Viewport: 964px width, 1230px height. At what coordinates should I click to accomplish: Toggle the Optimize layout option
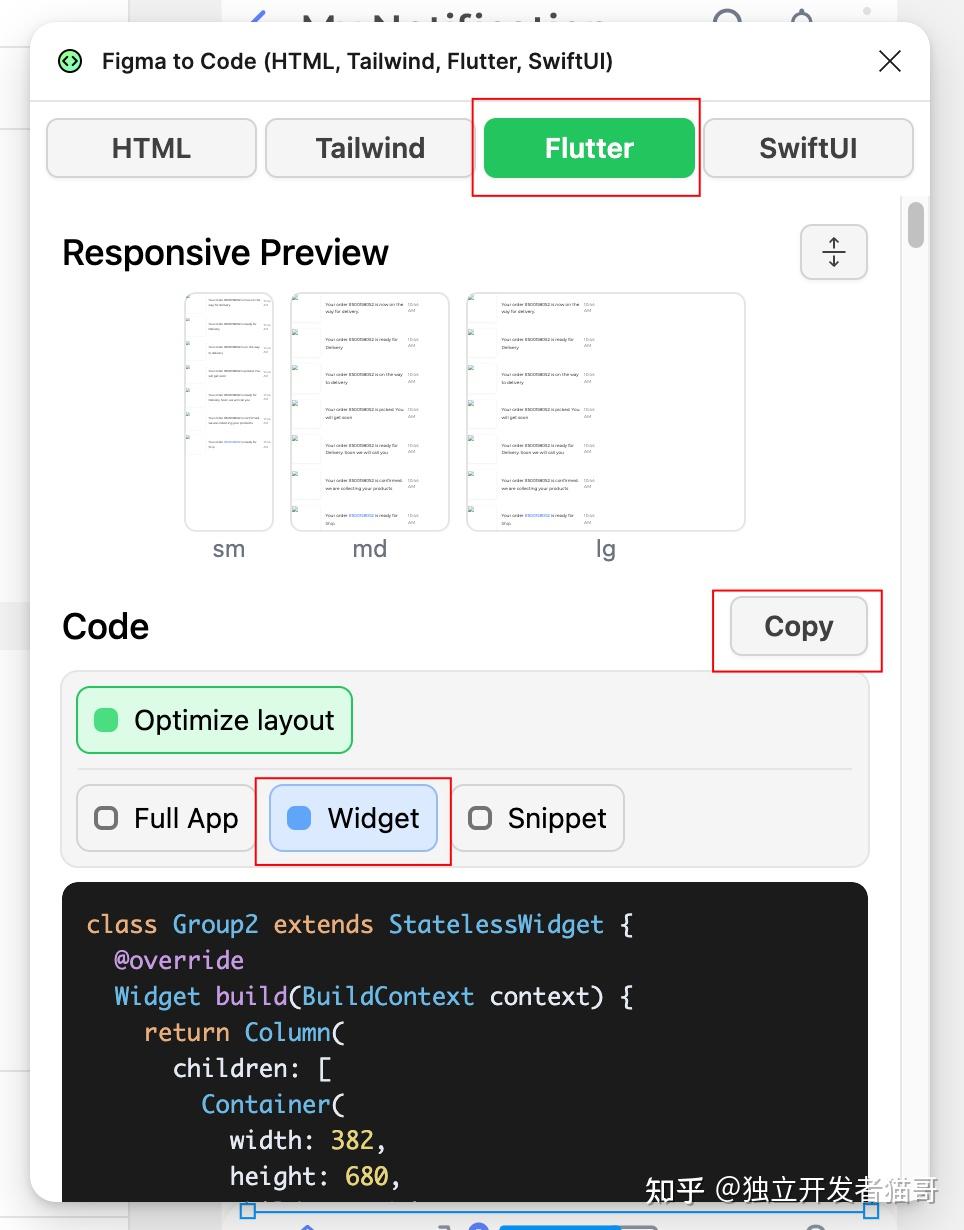tap(213, 720)
